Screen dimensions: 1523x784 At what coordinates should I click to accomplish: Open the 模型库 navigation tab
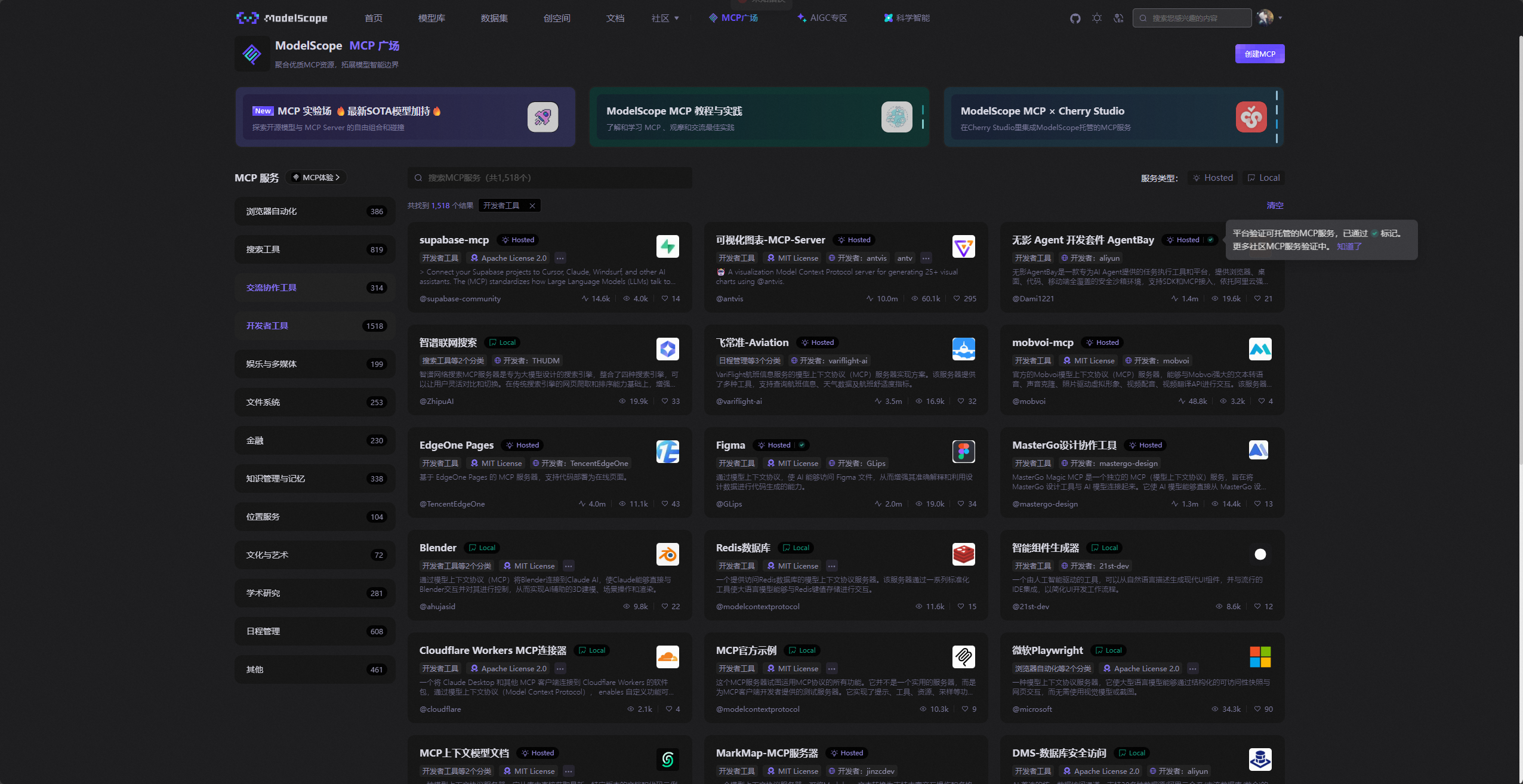click(x=431, y=18)
